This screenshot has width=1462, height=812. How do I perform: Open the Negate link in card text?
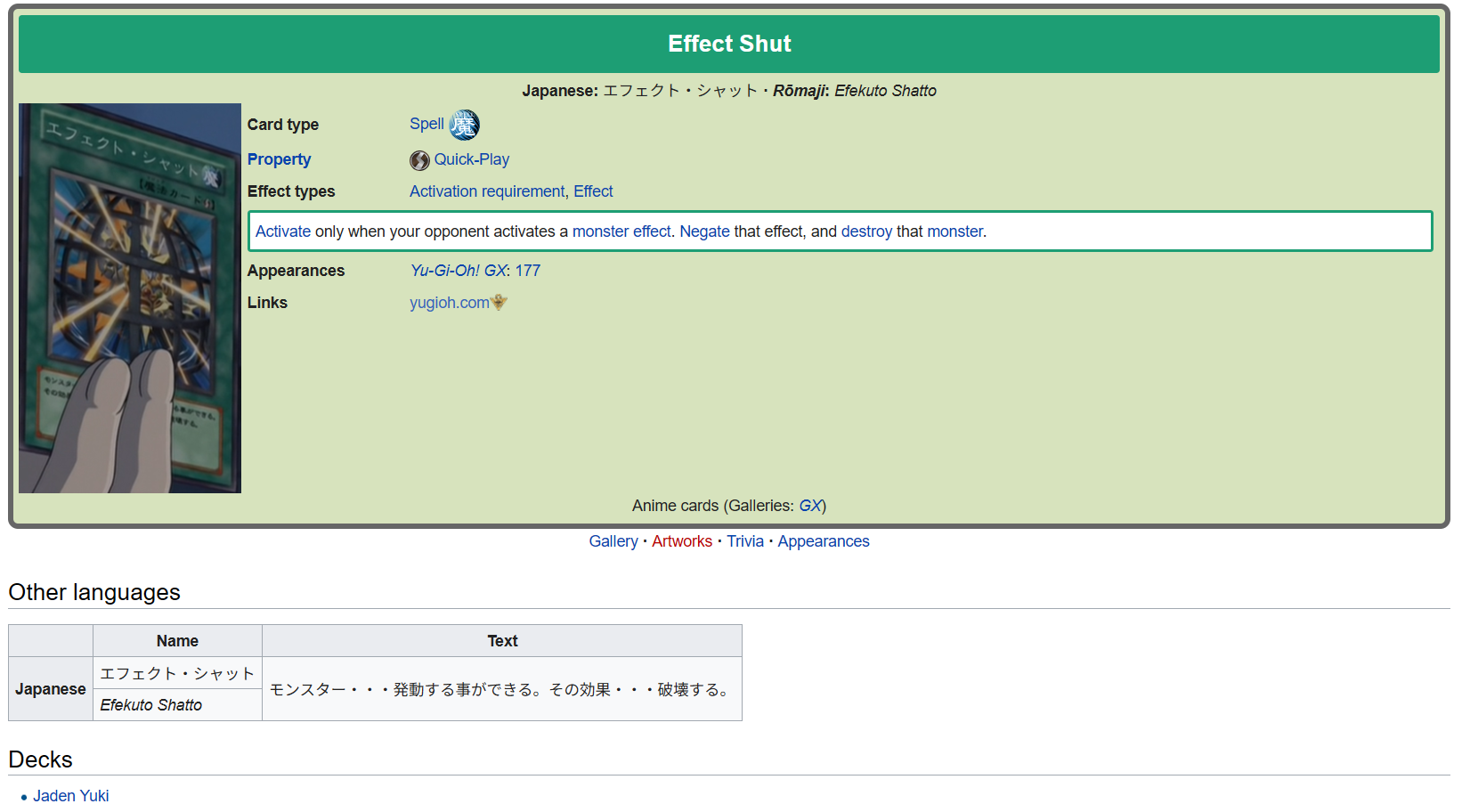click(x=705, y=231)
